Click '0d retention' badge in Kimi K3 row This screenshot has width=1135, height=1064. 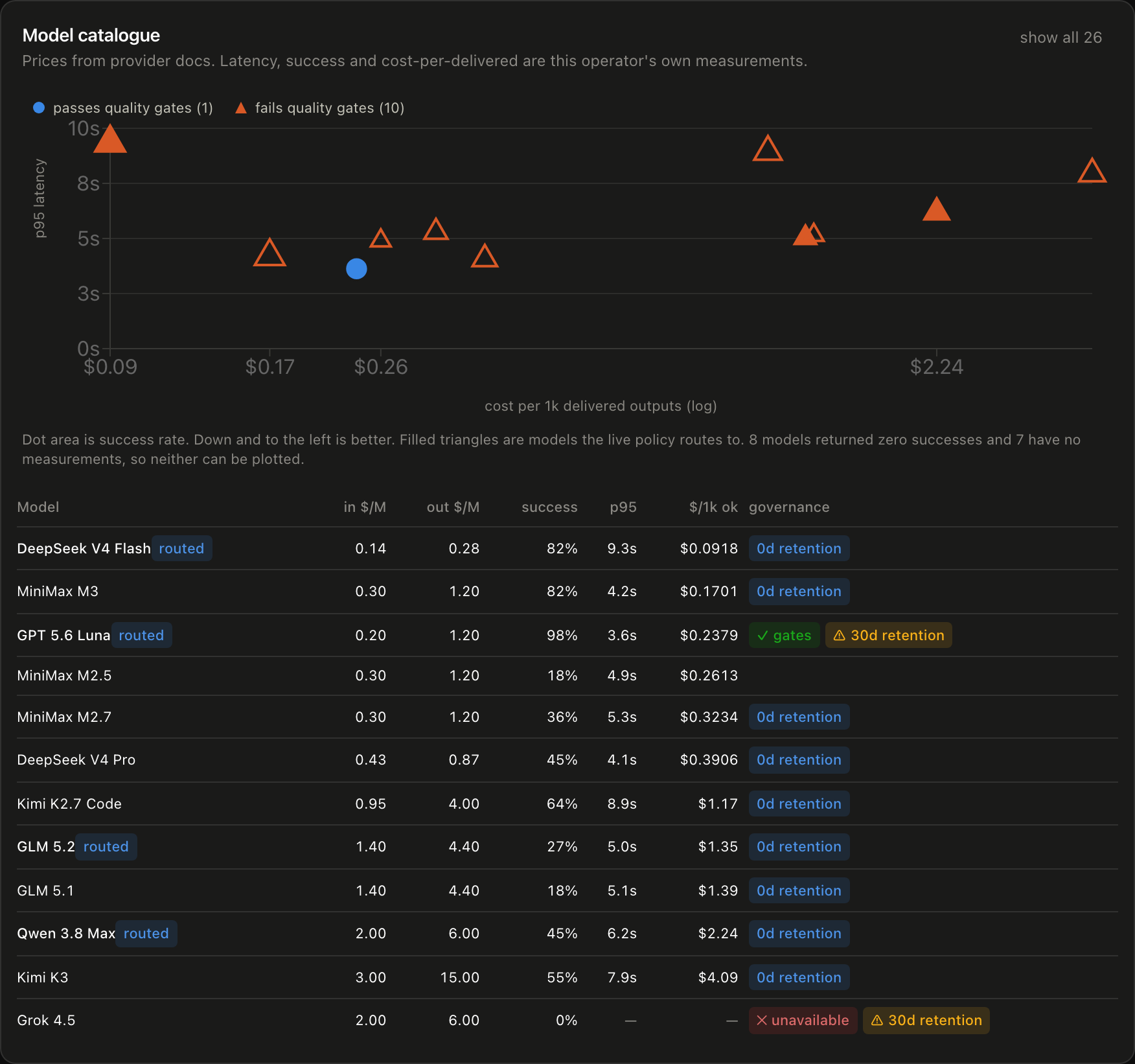point(799,977)
